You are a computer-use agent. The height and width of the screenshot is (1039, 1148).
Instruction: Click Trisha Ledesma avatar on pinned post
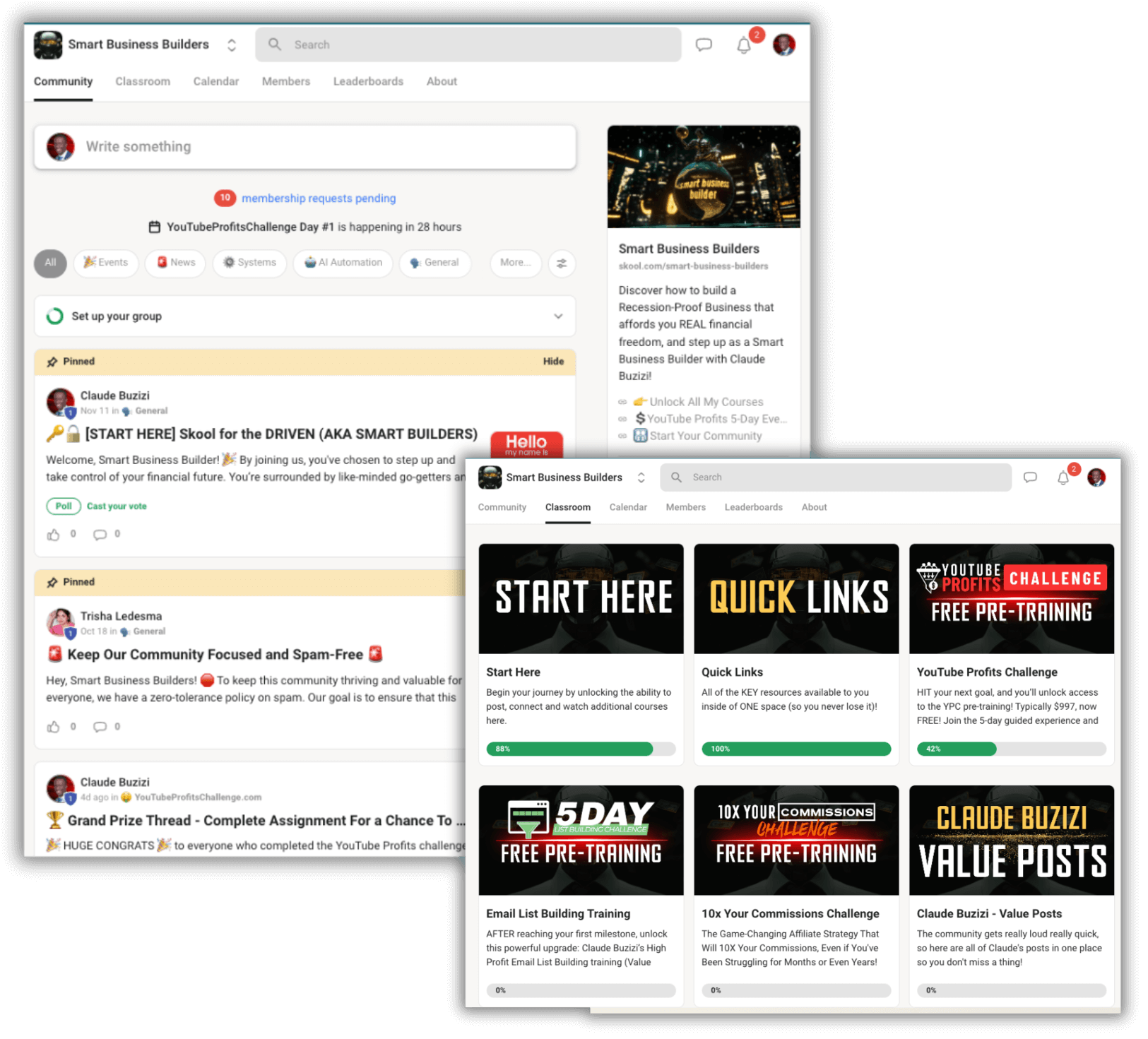[60, 622]
